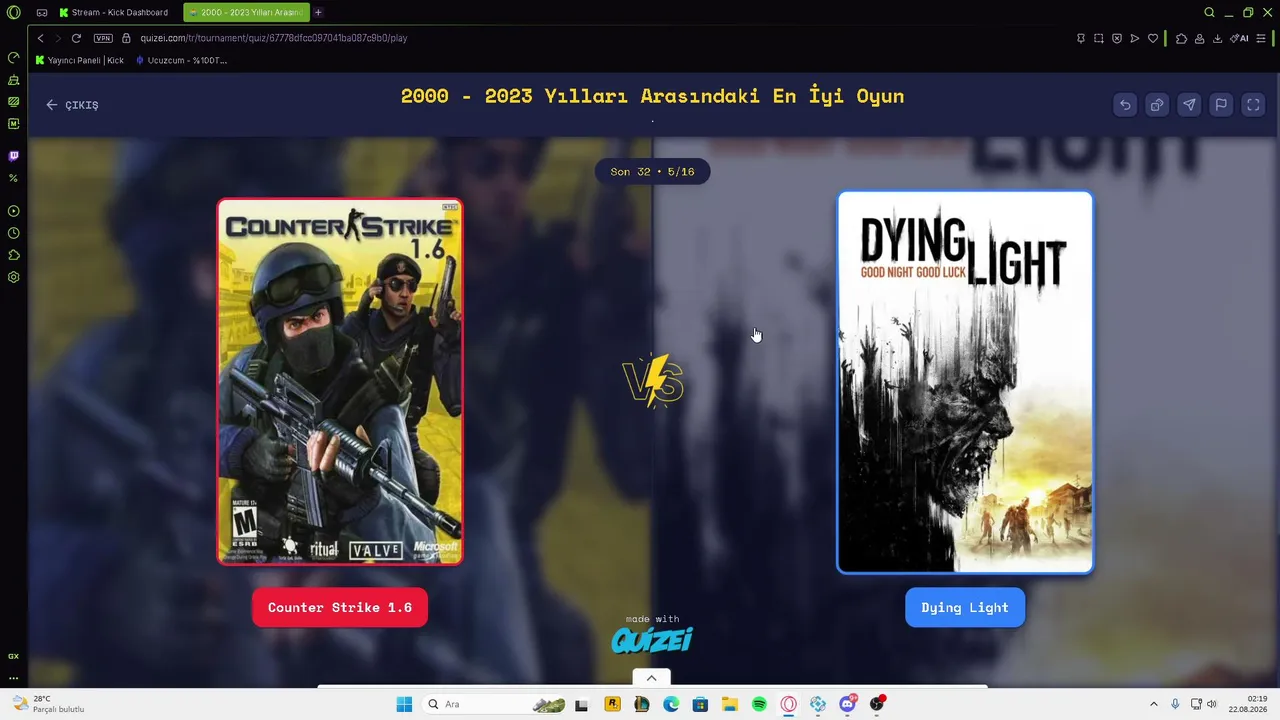This screenshot has height=720, width=1280.
Task: Undo the last choice with the back-arrow icon
Action: (1125, 105)
